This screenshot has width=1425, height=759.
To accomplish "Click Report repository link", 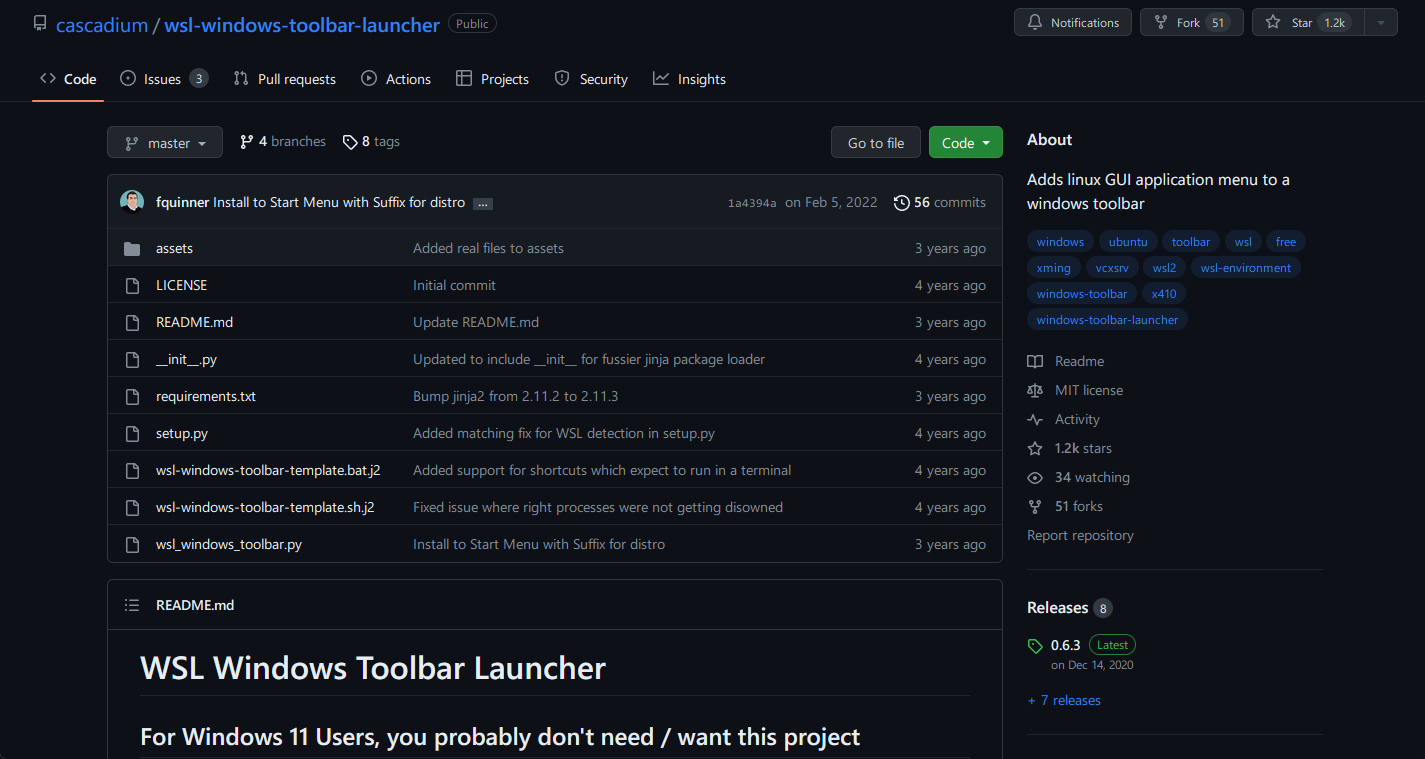I will tap(1080, 535).
